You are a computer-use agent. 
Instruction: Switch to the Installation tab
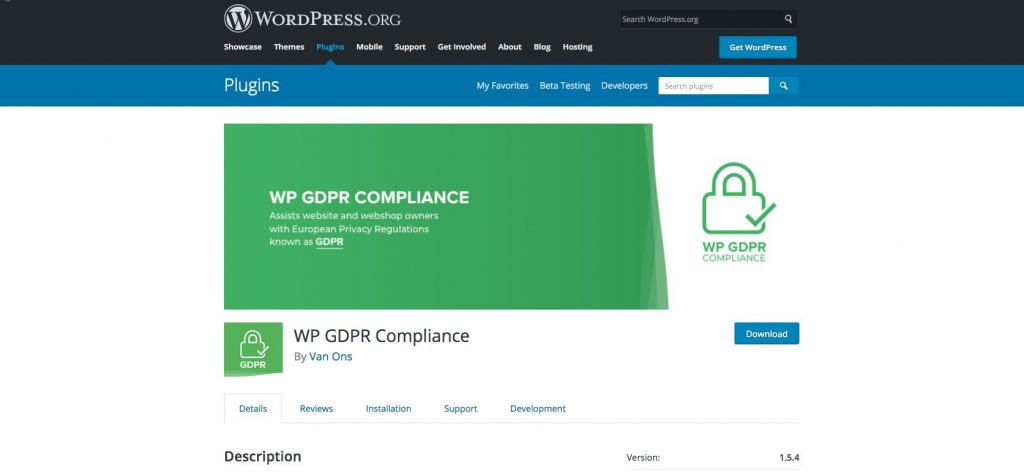click(x=389, y=408)
